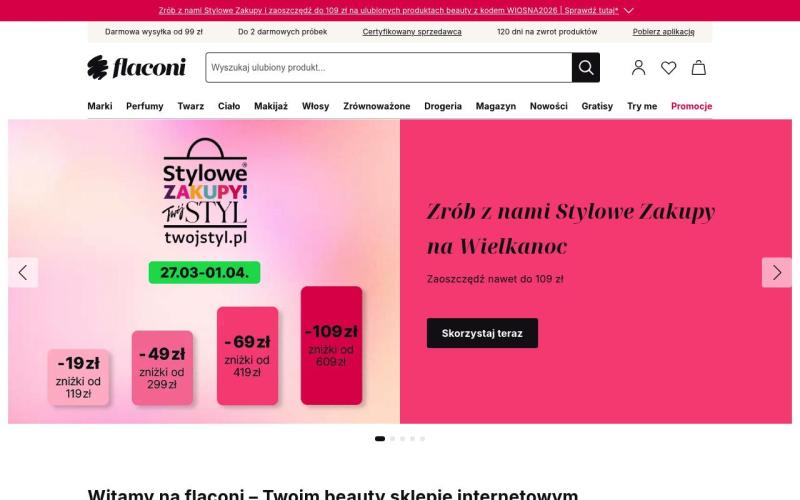Select the first carousel pagination dot
This screenshot has height=500, width=800.
[x=380, y=438]
